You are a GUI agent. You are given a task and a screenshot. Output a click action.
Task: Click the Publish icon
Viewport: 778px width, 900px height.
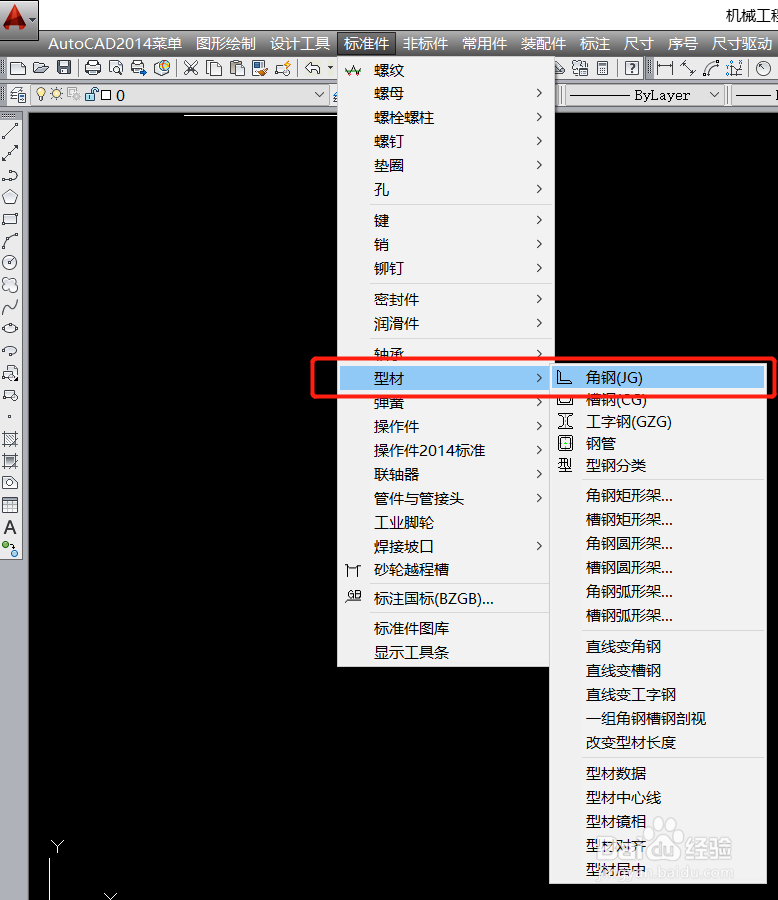coord(138,68)
